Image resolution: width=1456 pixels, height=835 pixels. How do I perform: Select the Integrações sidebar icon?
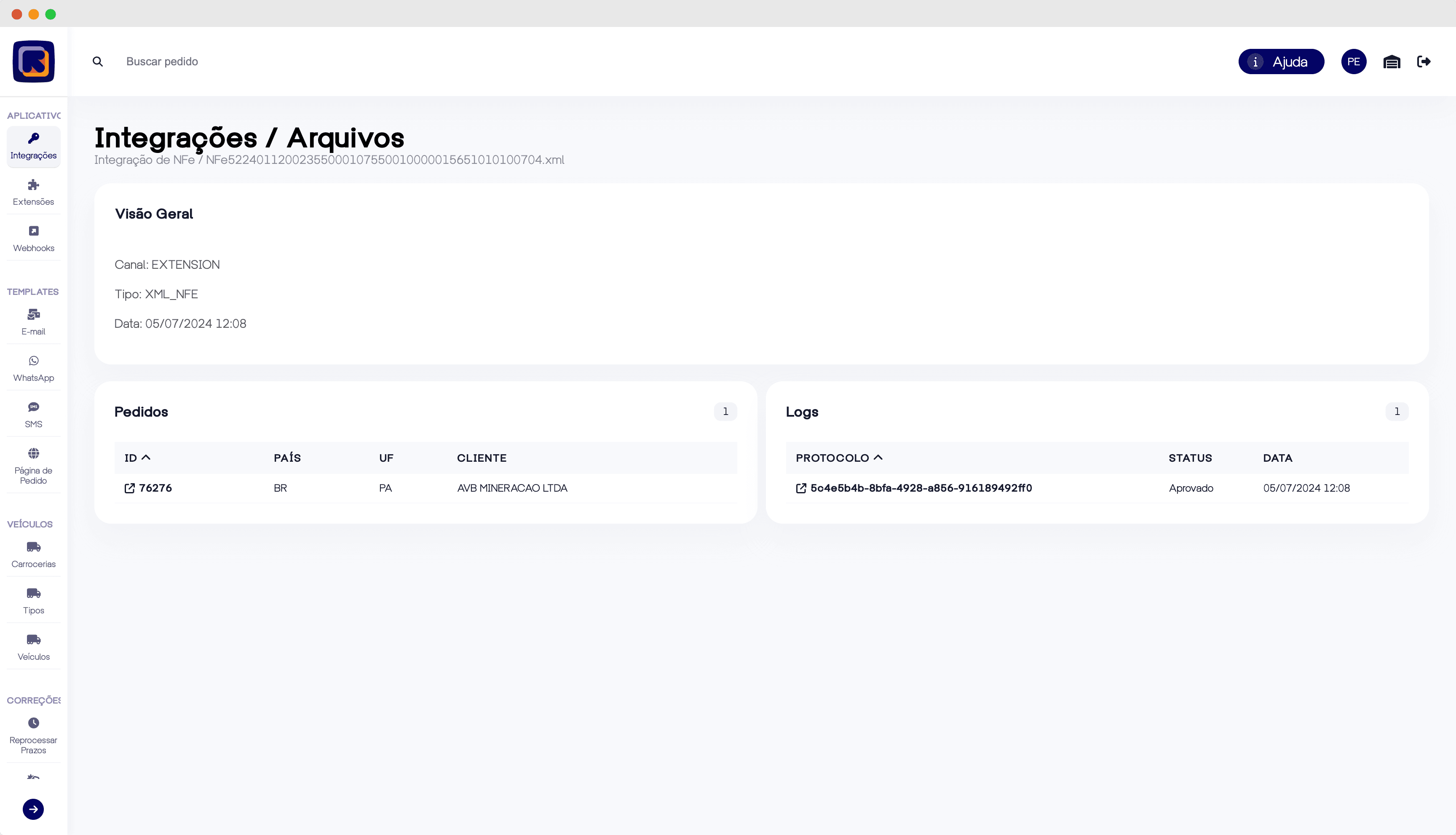tap(33, 146)
